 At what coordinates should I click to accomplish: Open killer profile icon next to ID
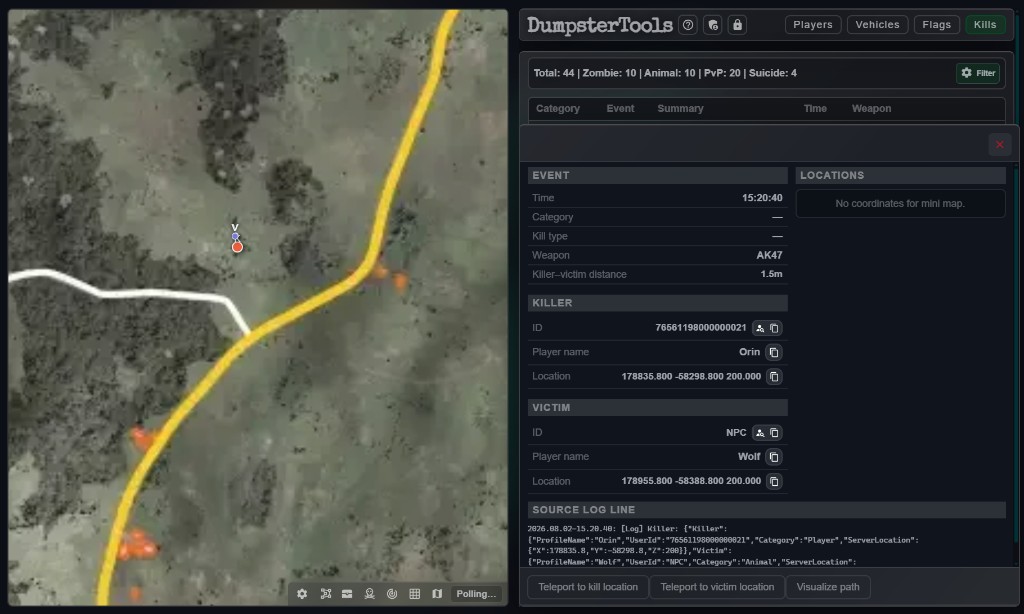[x=760, y=328]
